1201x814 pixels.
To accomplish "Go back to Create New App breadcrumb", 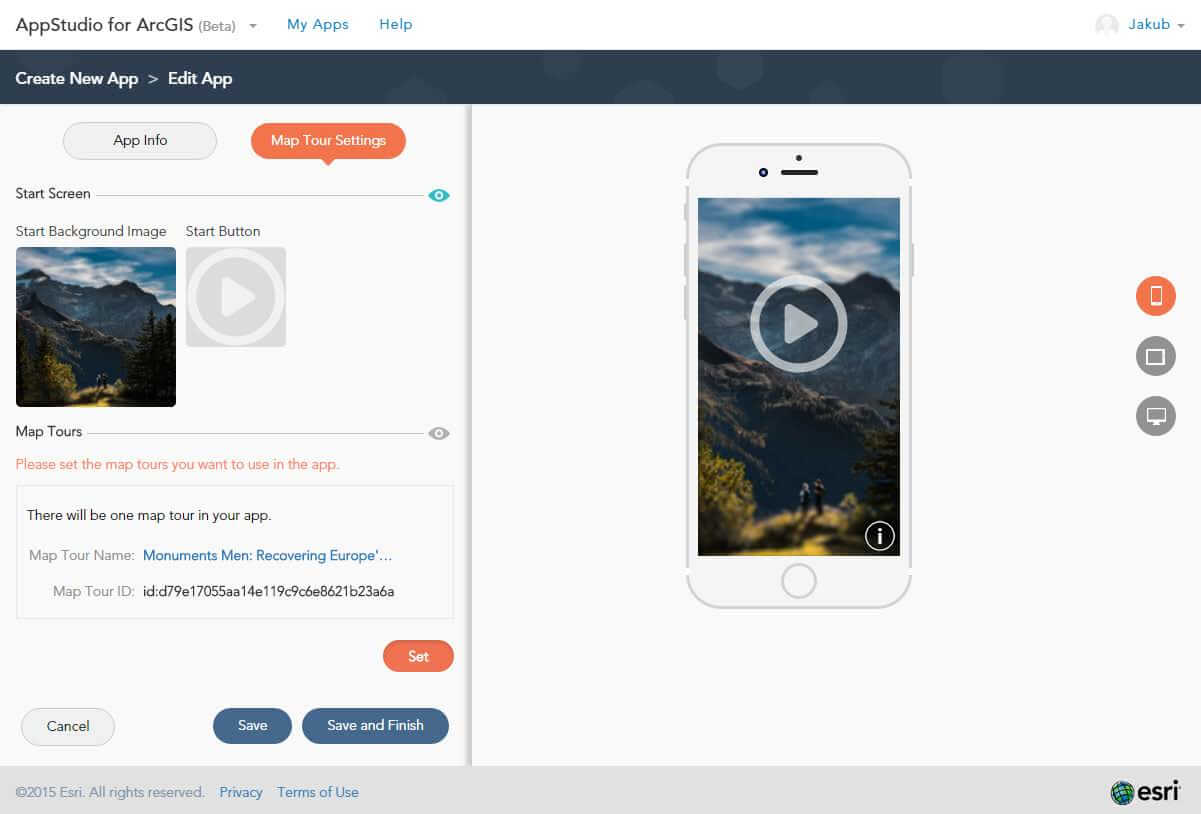I will [77, 78].
